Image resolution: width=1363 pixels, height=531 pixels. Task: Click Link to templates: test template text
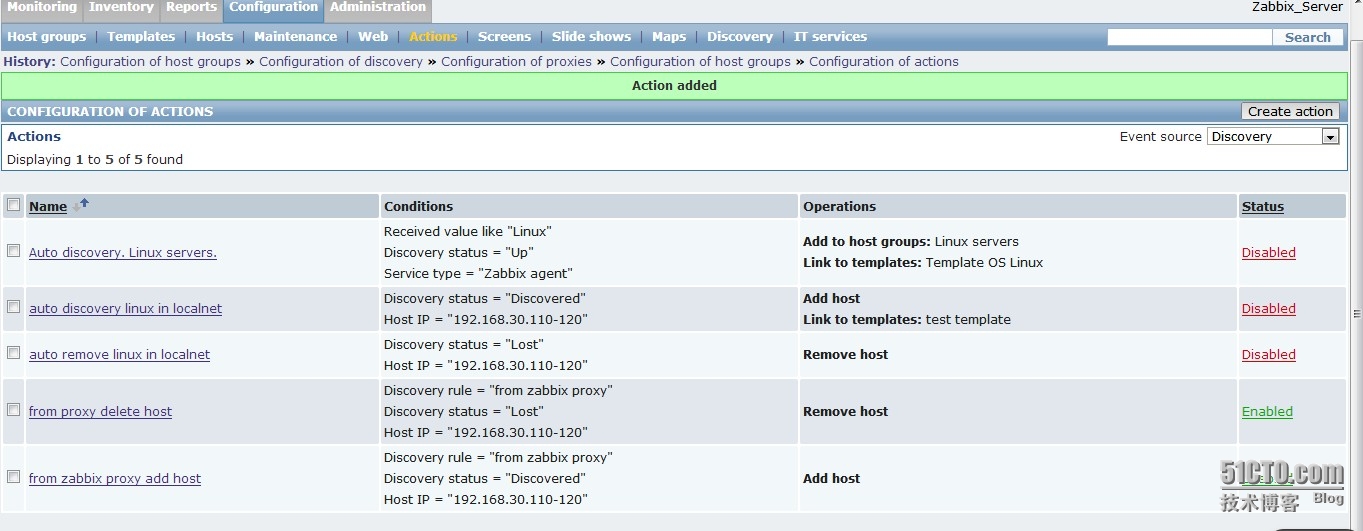pyautogui.click(x=907, y=320)
